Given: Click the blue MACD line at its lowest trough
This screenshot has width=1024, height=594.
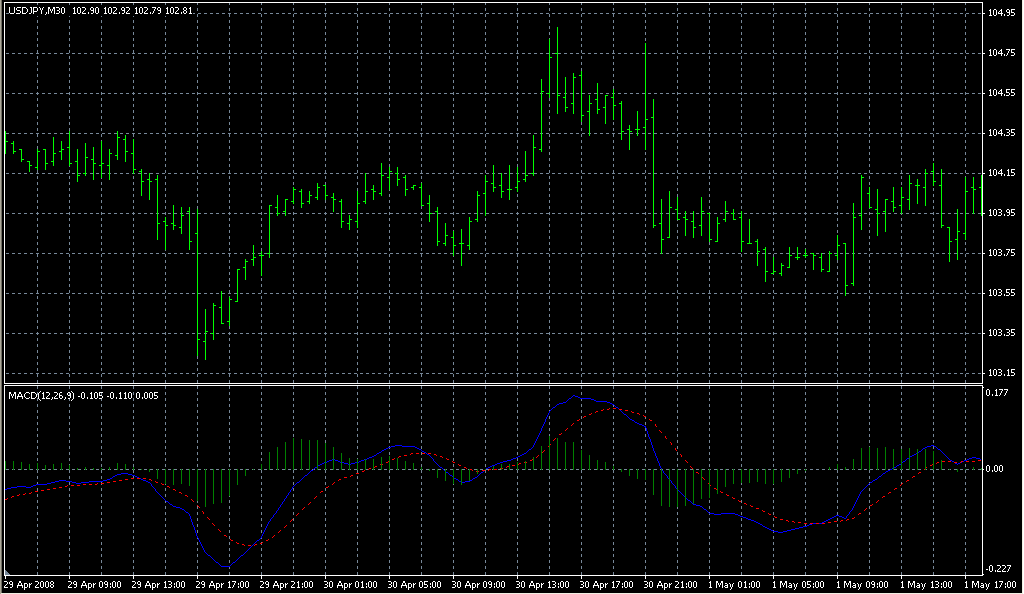Looking at the screenshot, I should [226, 568].
